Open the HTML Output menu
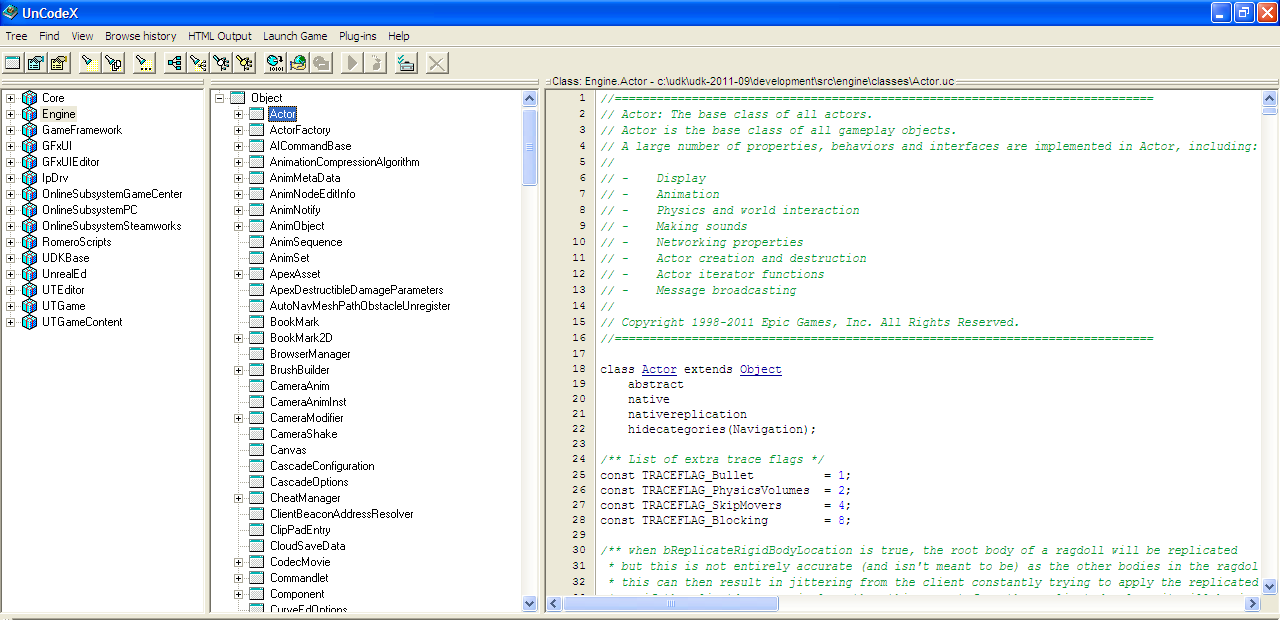 [x=220, y=36]
